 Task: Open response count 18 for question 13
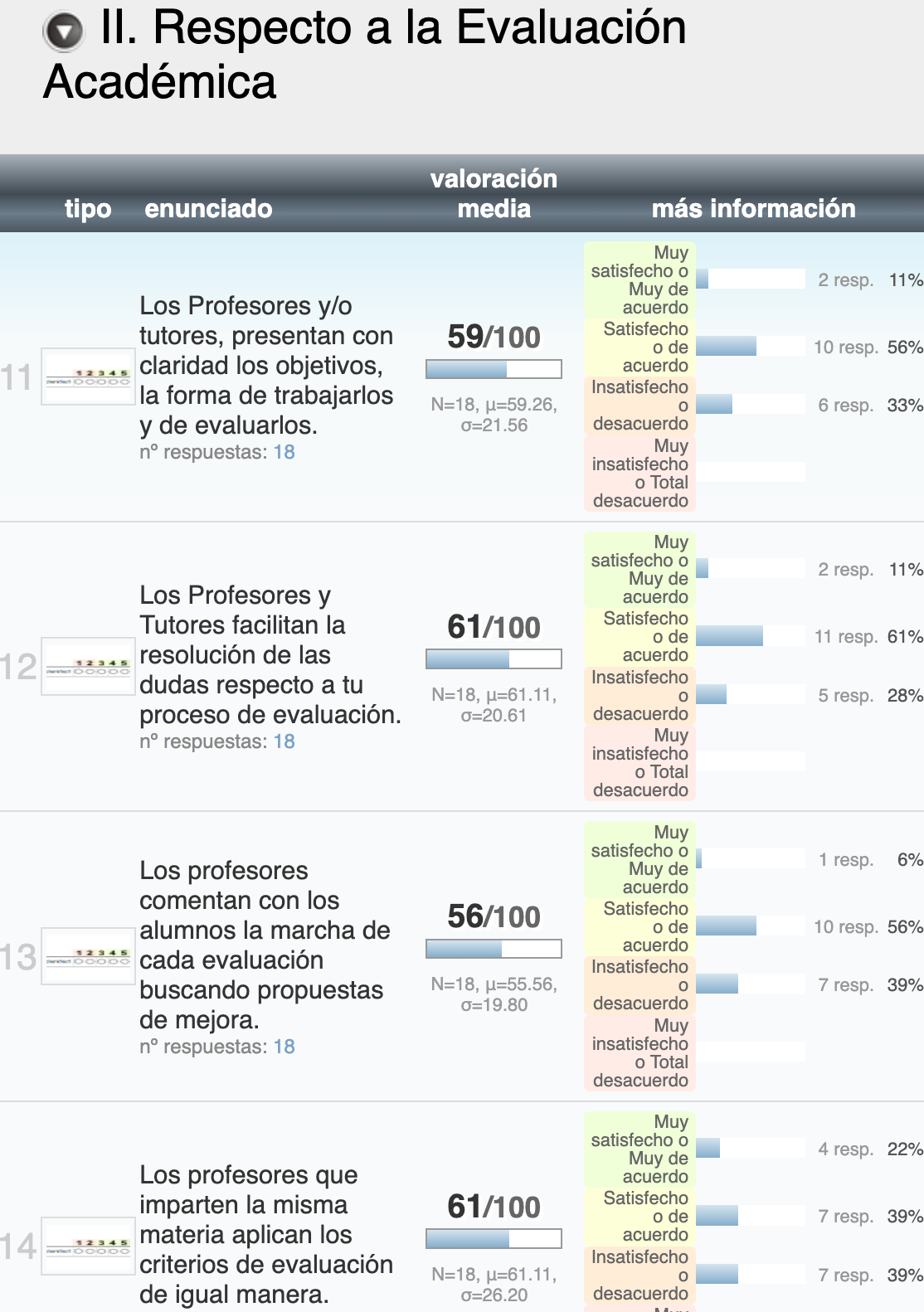(x=284, y=1047)
